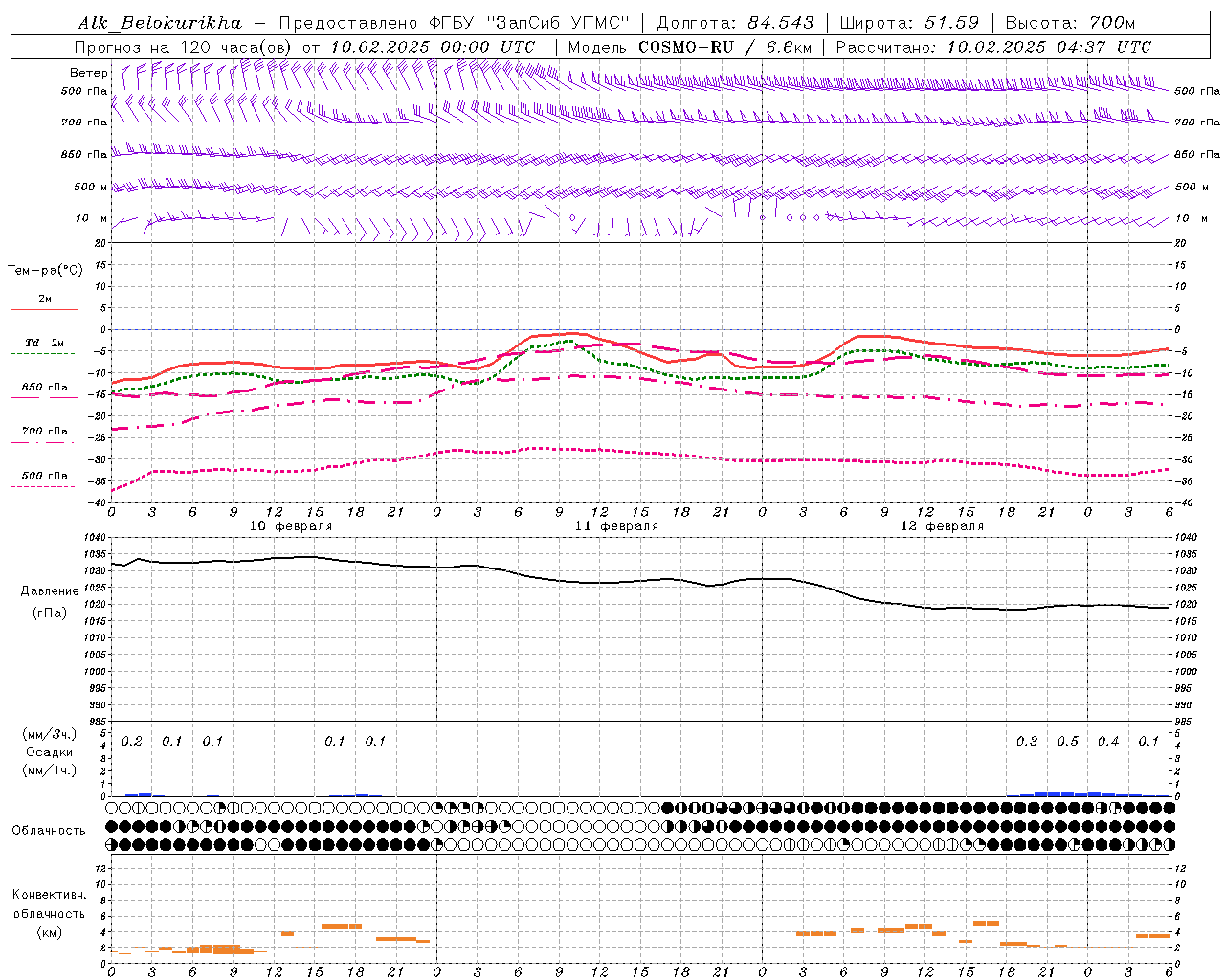Click the 0.4 precipitation value
Image resolution: width=1225 pixels, height=980 pixels.
[x=1108, y=742]
